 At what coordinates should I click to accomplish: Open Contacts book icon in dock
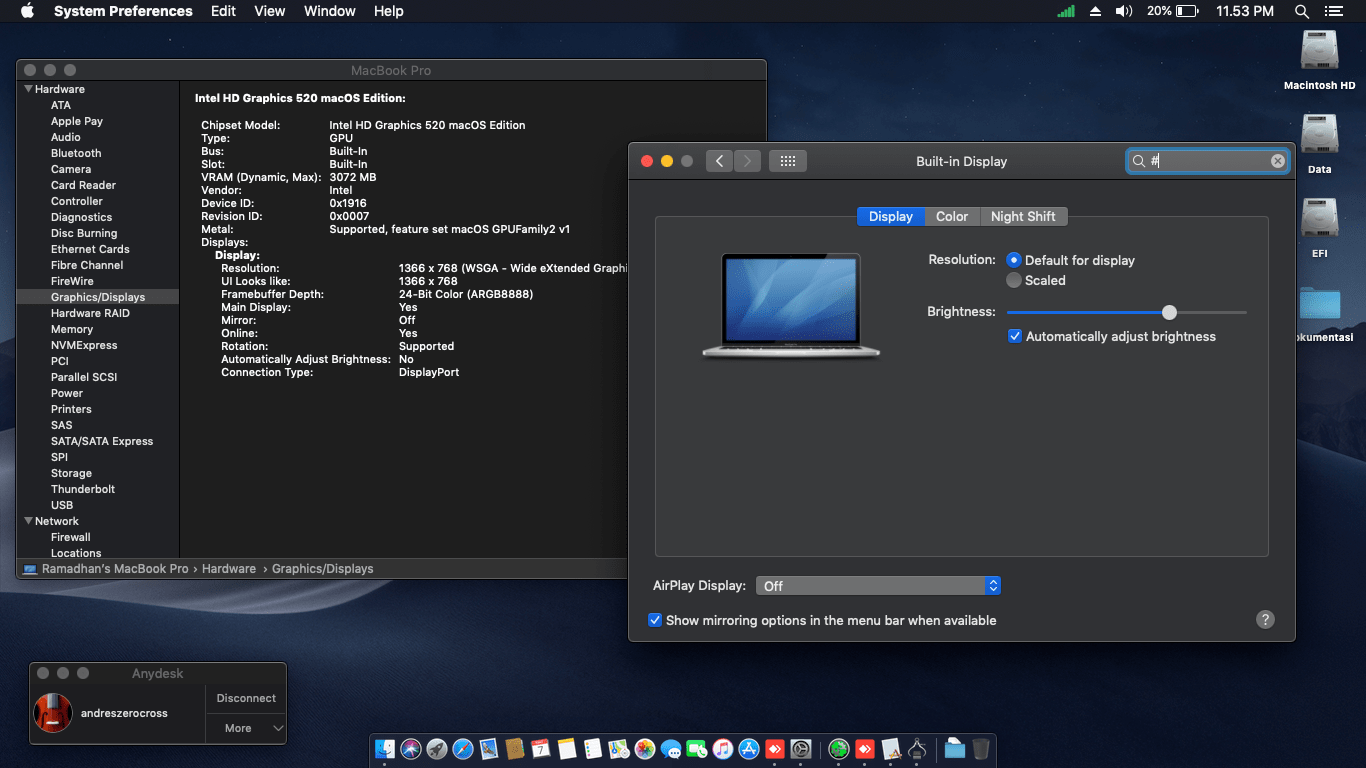pyautogui.click(x=515, y=749)
